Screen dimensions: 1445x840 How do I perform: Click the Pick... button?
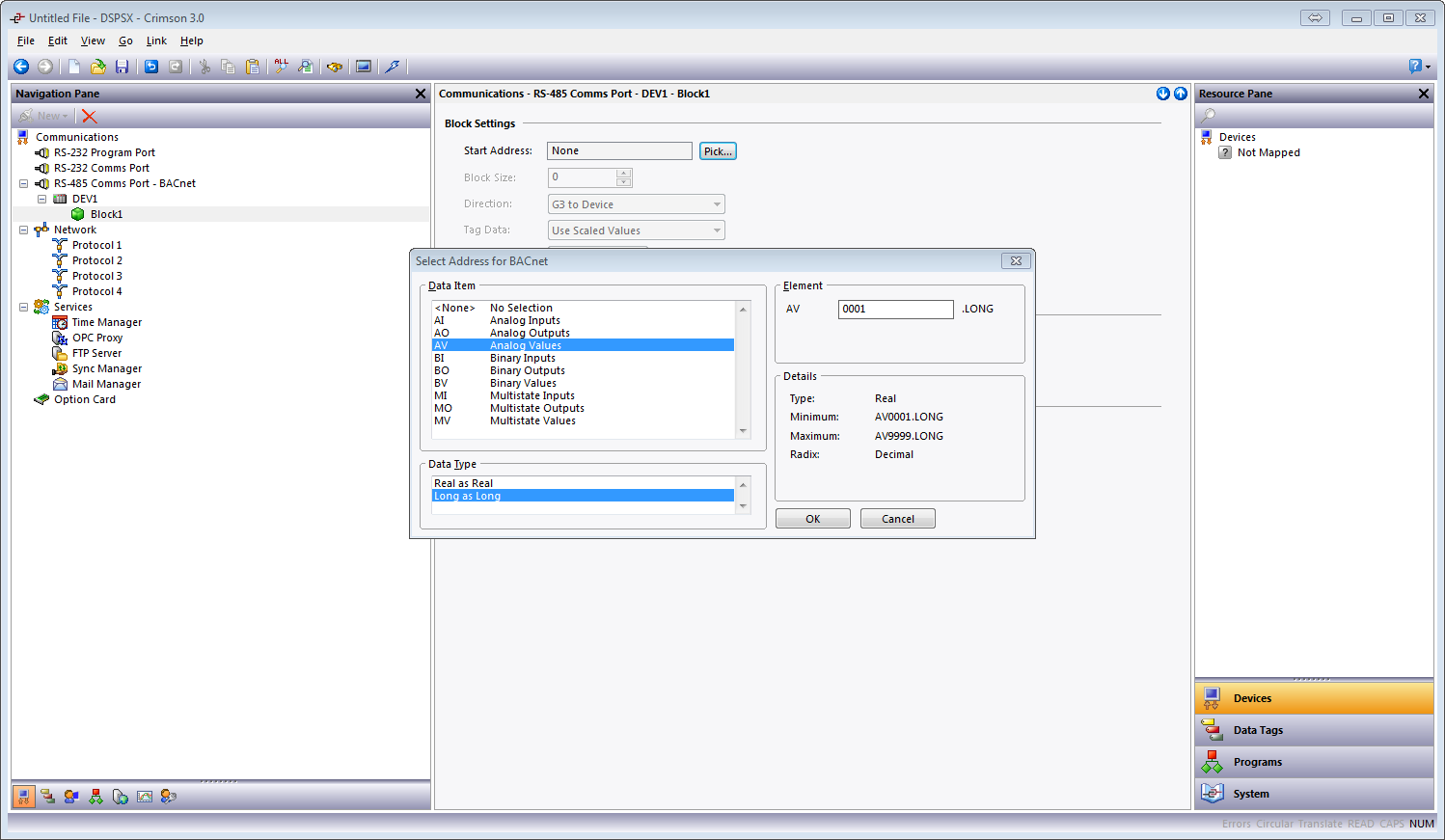[718, 151]
